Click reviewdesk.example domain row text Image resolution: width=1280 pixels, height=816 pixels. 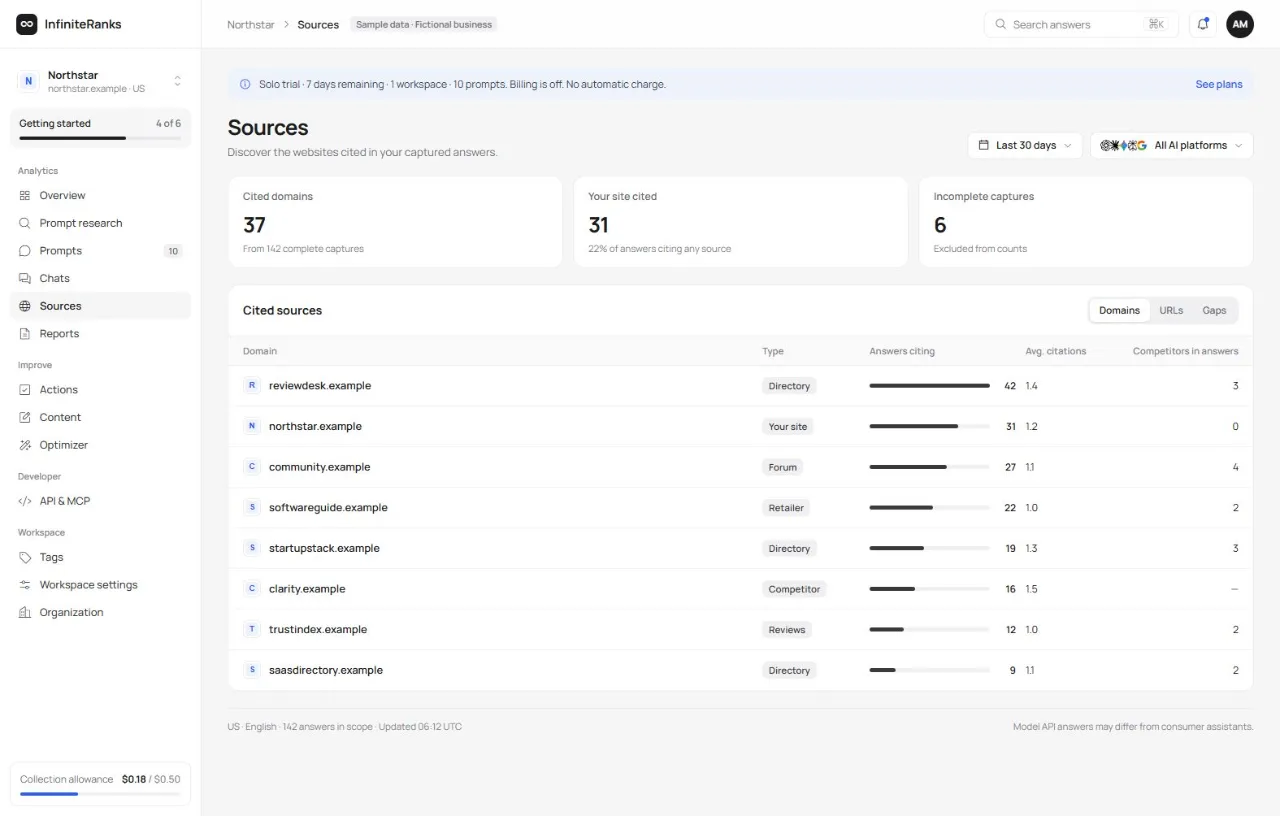tap(320, 386)
